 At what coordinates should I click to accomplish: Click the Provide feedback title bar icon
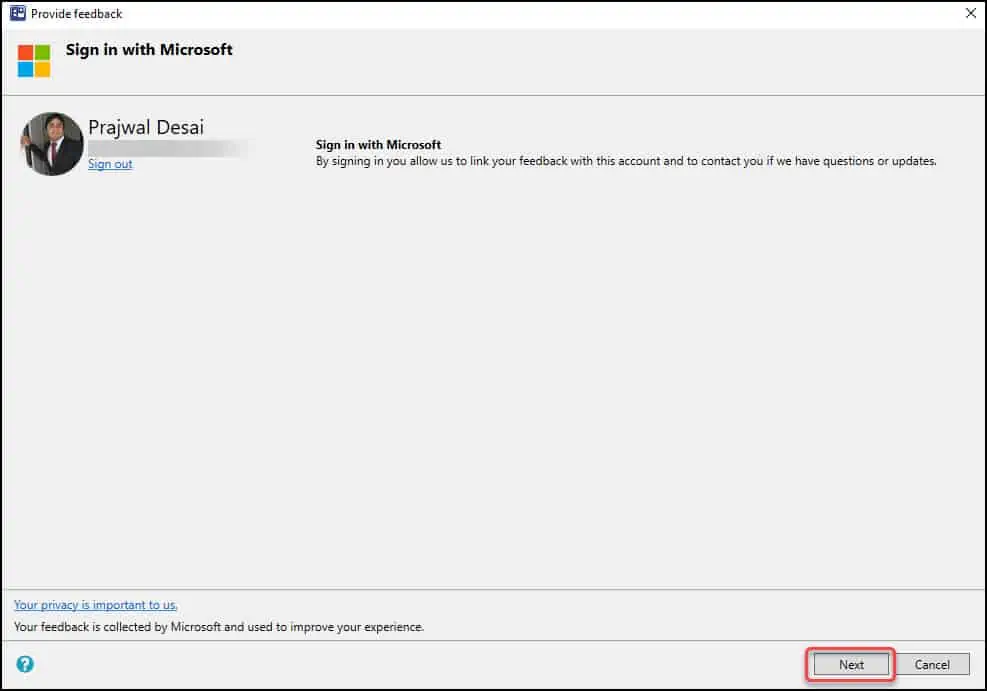[x=18, y=13]
